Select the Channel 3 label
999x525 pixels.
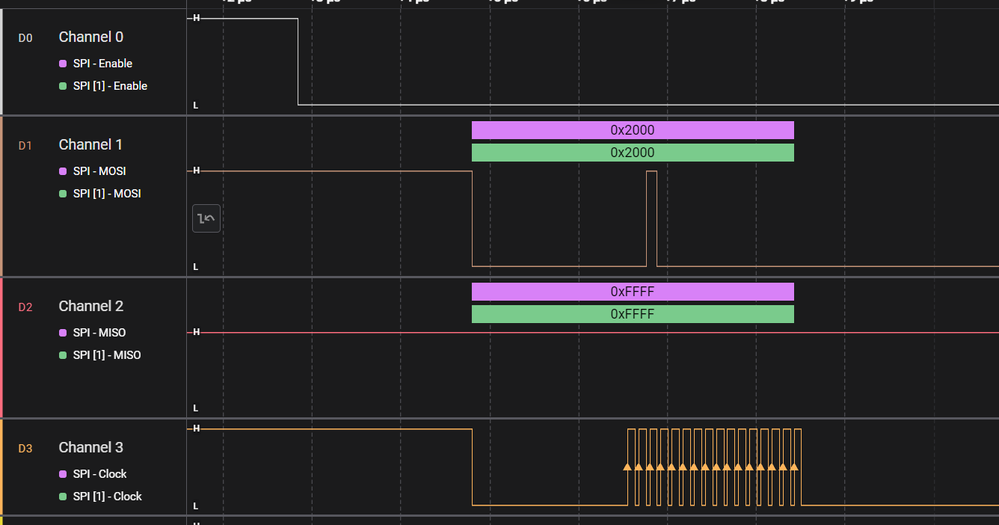click(91, 447)
